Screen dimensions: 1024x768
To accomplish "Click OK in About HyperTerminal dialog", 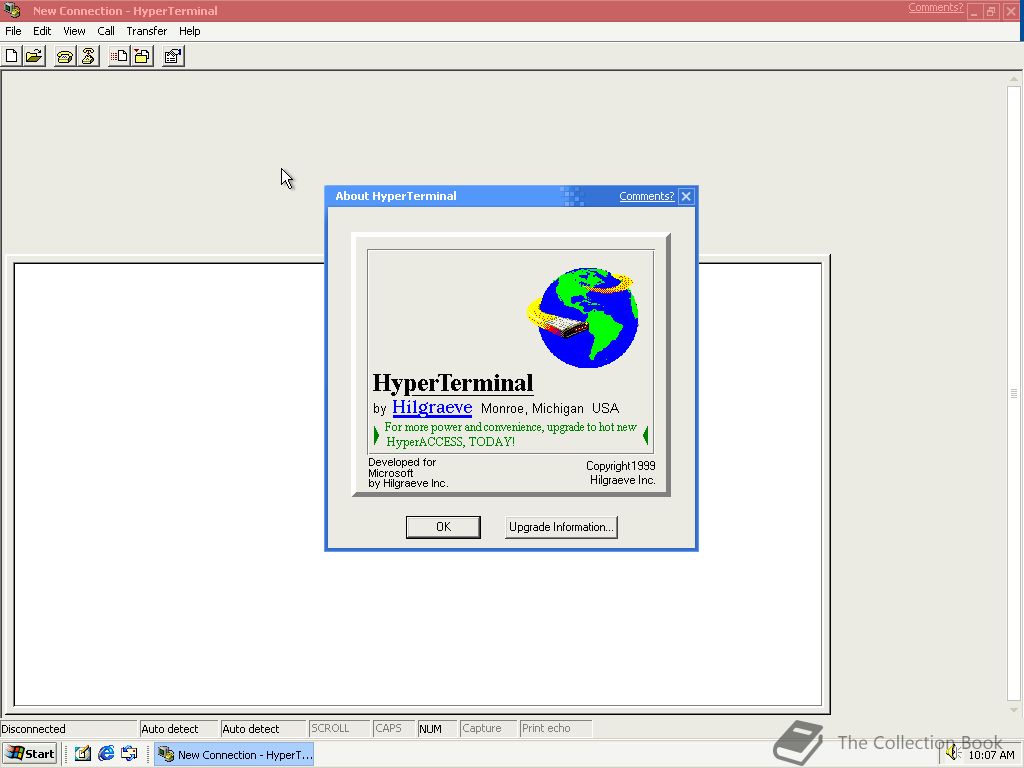I will (x=443, y=527).
